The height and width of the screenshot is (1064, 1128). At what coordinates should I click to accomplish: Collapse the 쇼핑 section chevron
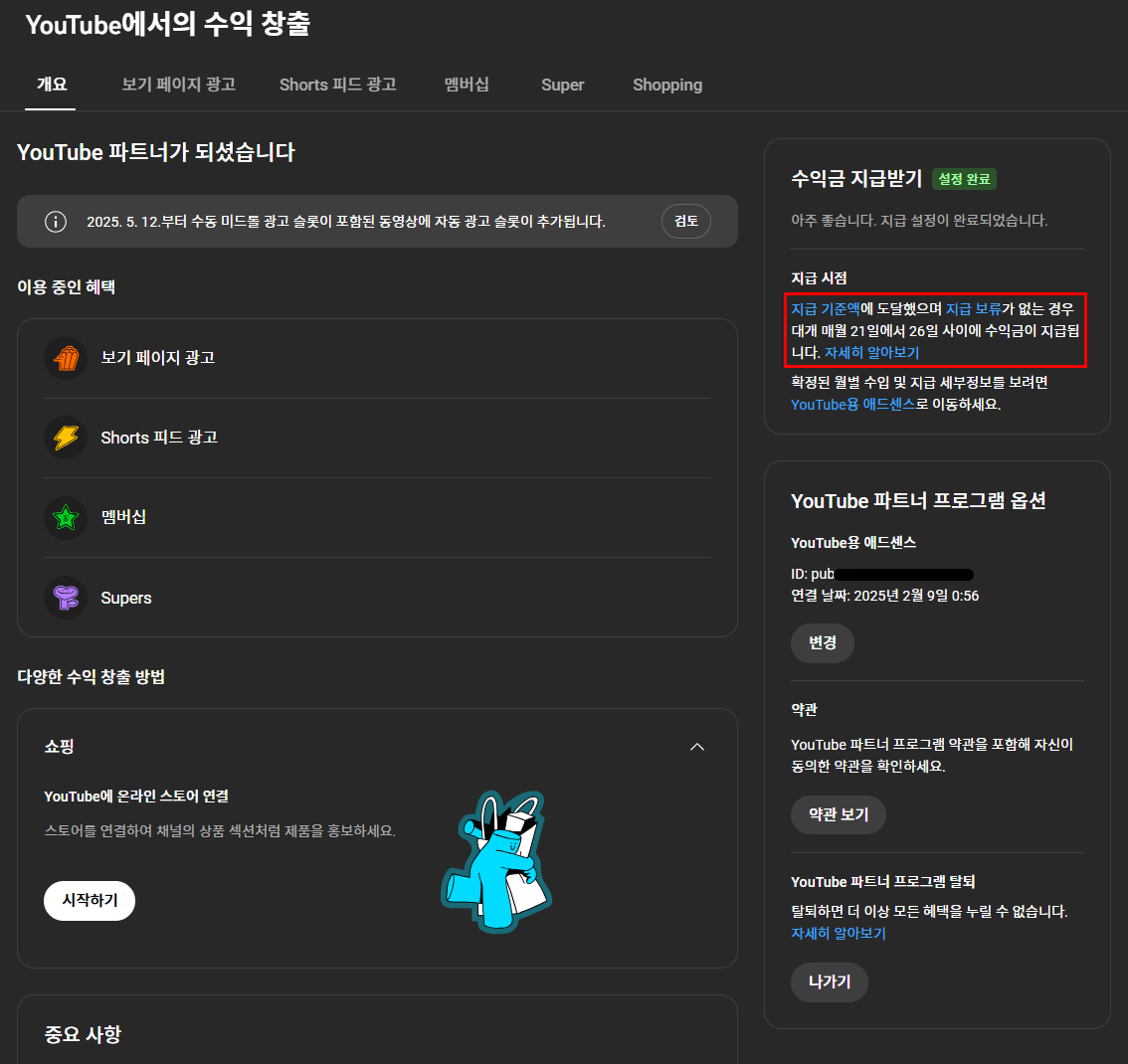[696, 746]
